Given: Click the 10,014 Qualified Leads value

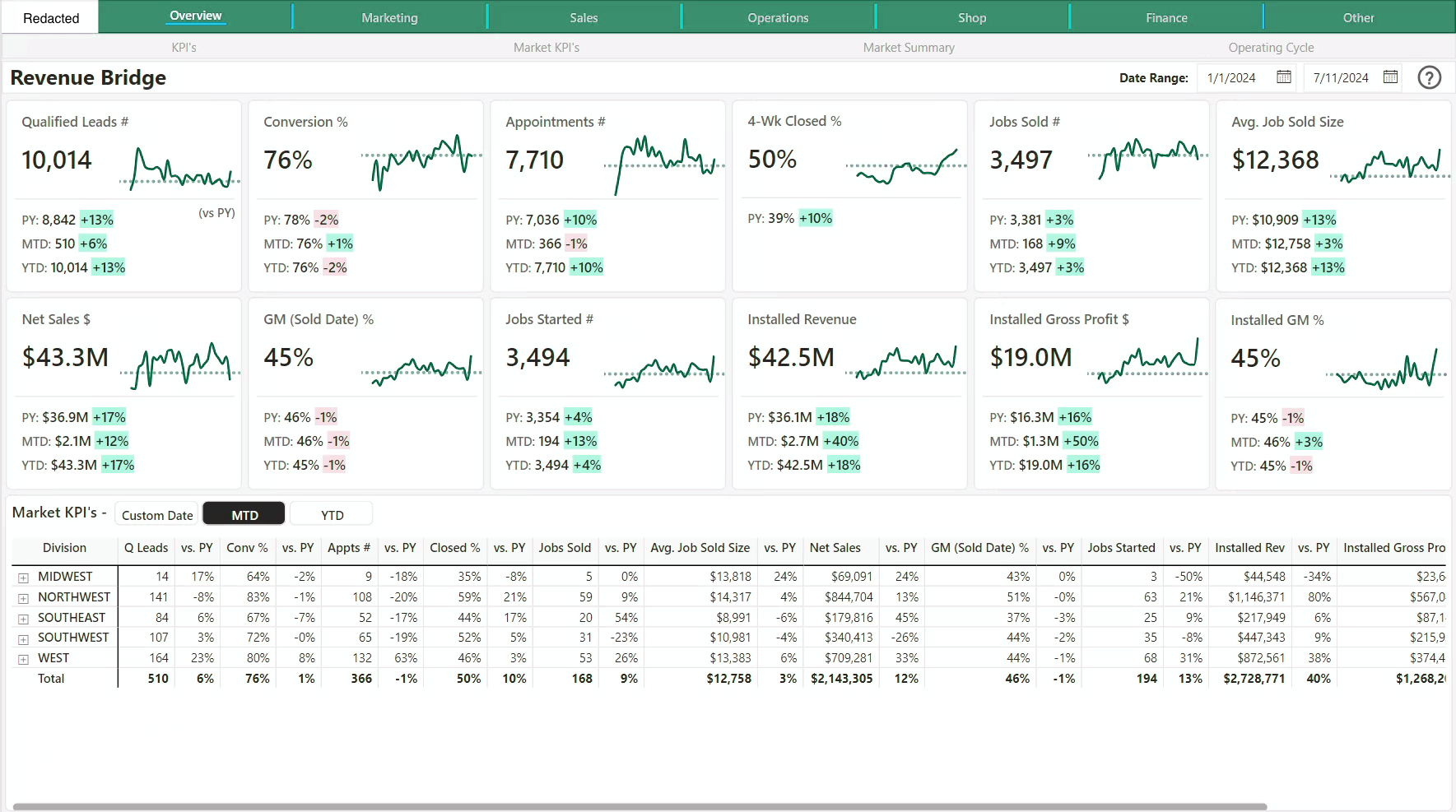Looking at the screenshot, I should click(57, 160).
